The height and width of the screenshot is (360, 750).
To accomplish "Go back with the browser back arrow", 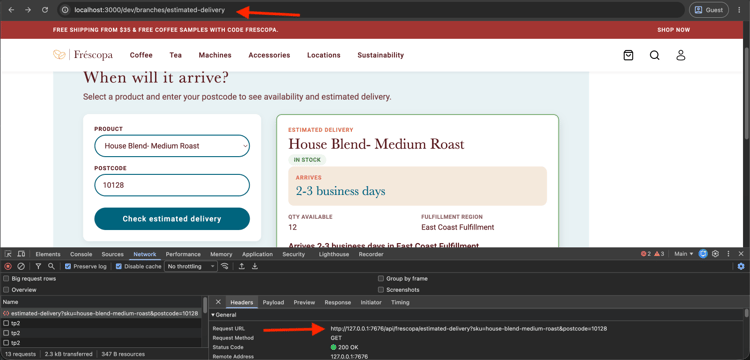I will pyautogui.click(x=11, y=10).
